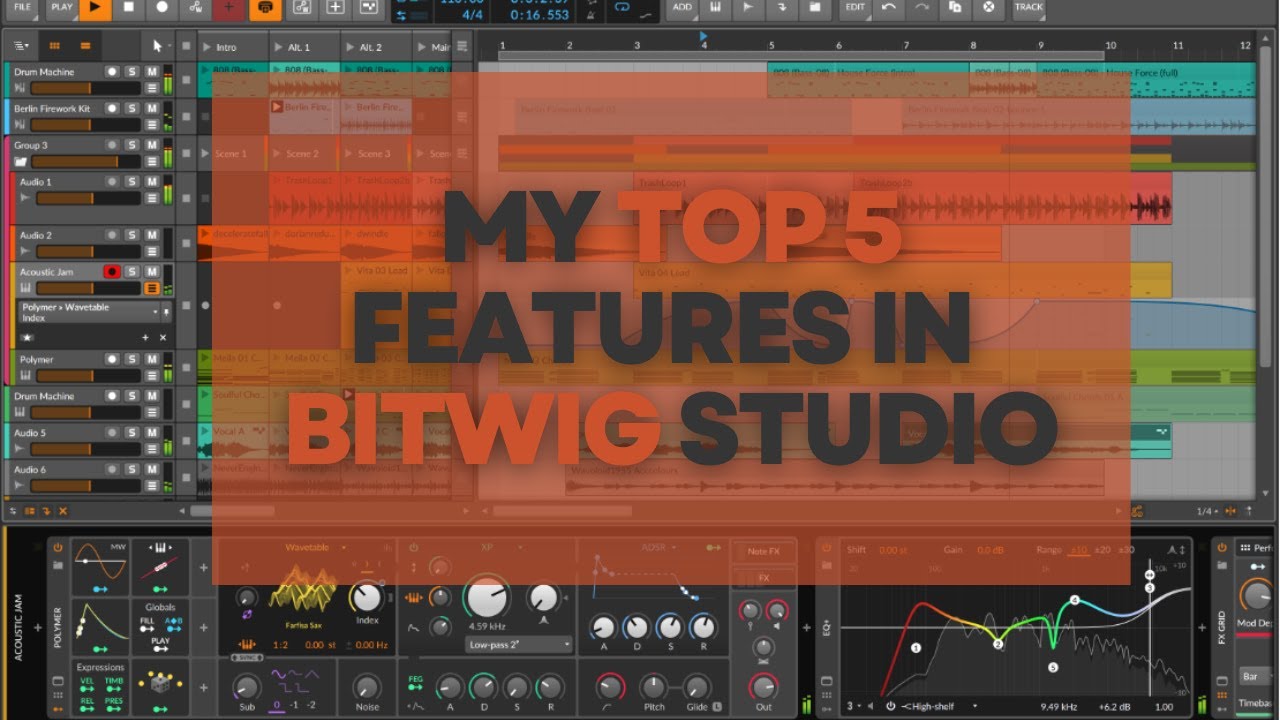Viewport: 1280px width, 720px height.
Task: Mute the Audio 1 track
Action: (152, 182)
